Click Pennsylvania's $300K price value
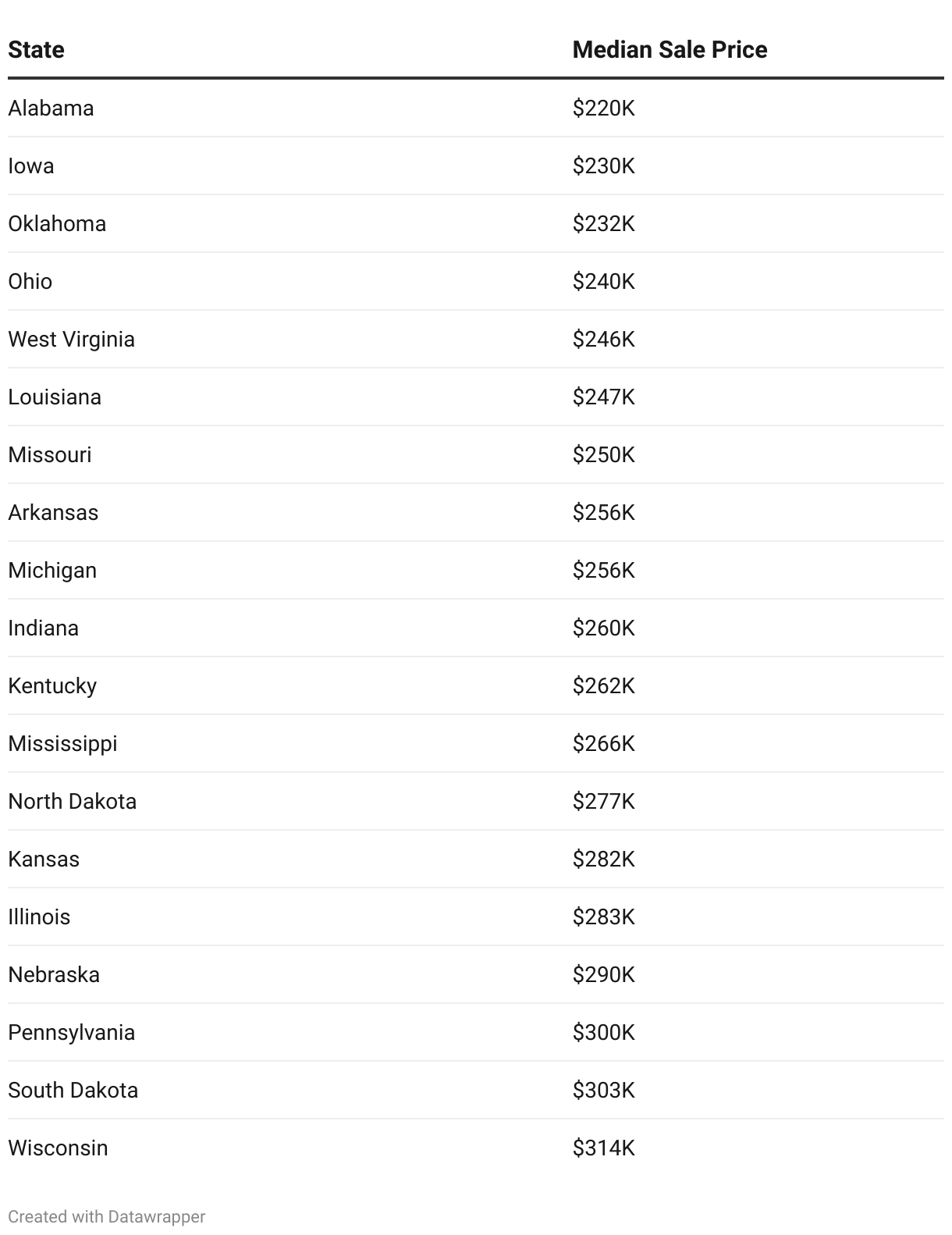 pos(603,1032)
